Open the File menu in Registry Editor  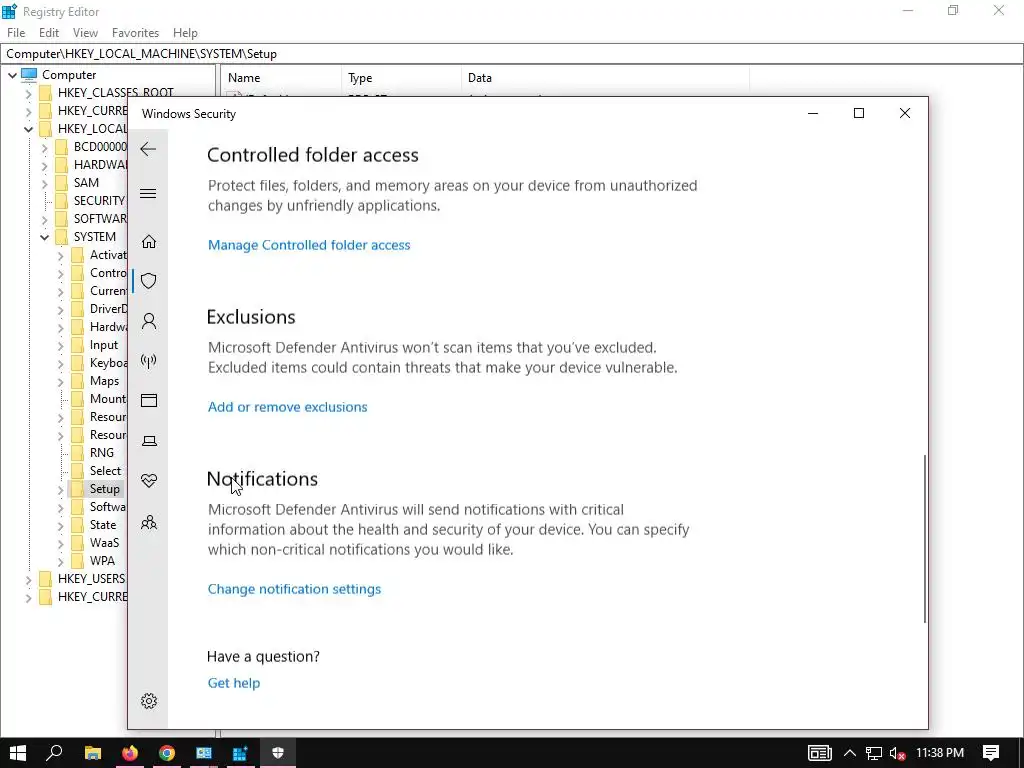[x=16, y=33]
